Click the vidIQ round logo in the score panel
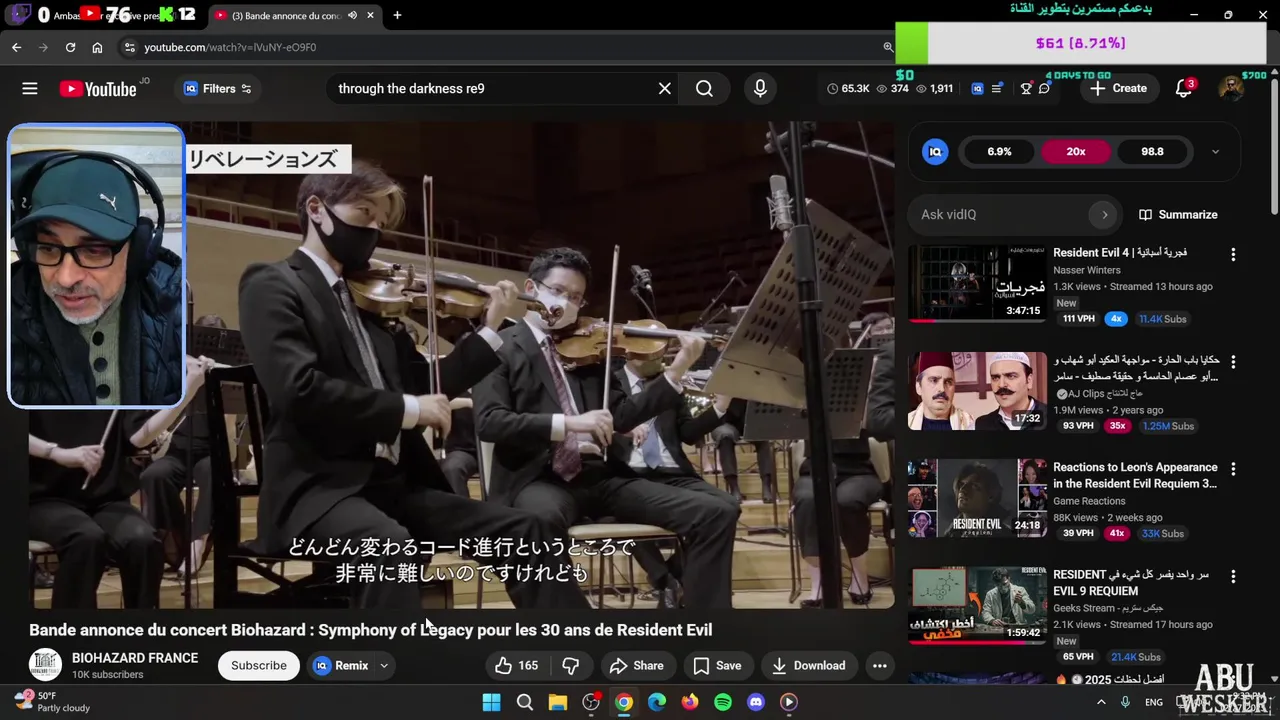 click(935, 152)
